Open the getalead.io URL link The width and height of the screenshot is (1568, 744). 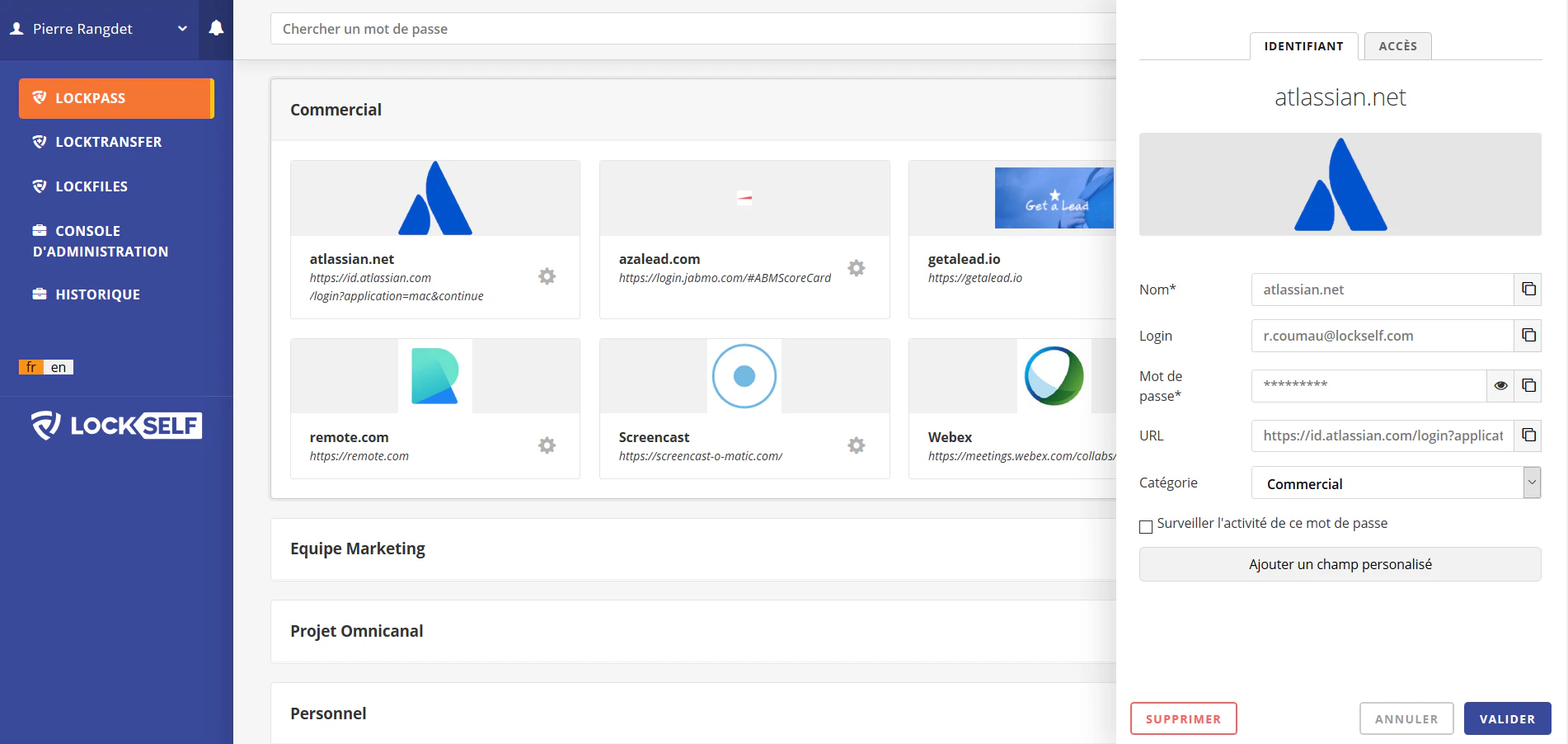tap(975, 278)
